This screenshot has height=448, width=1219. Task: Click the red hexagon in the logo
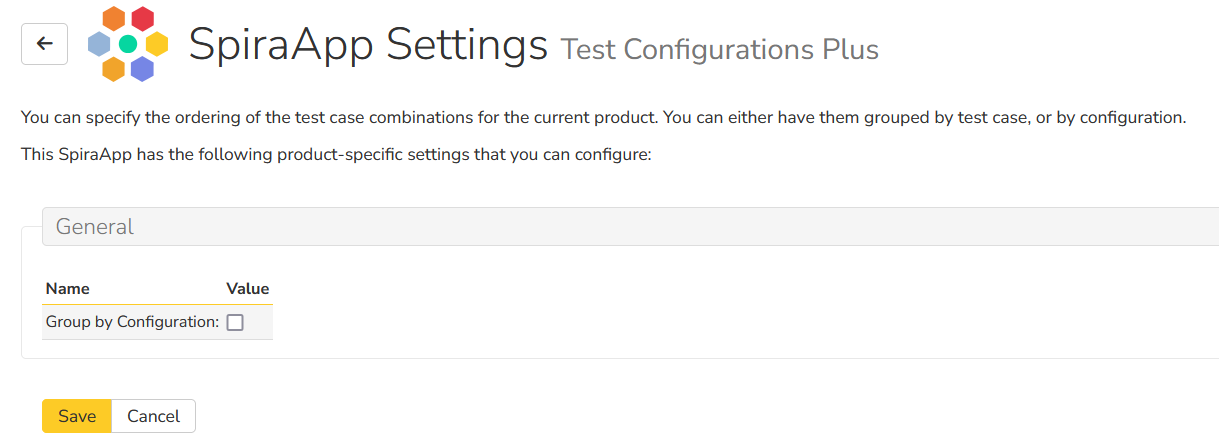point(143,19)
